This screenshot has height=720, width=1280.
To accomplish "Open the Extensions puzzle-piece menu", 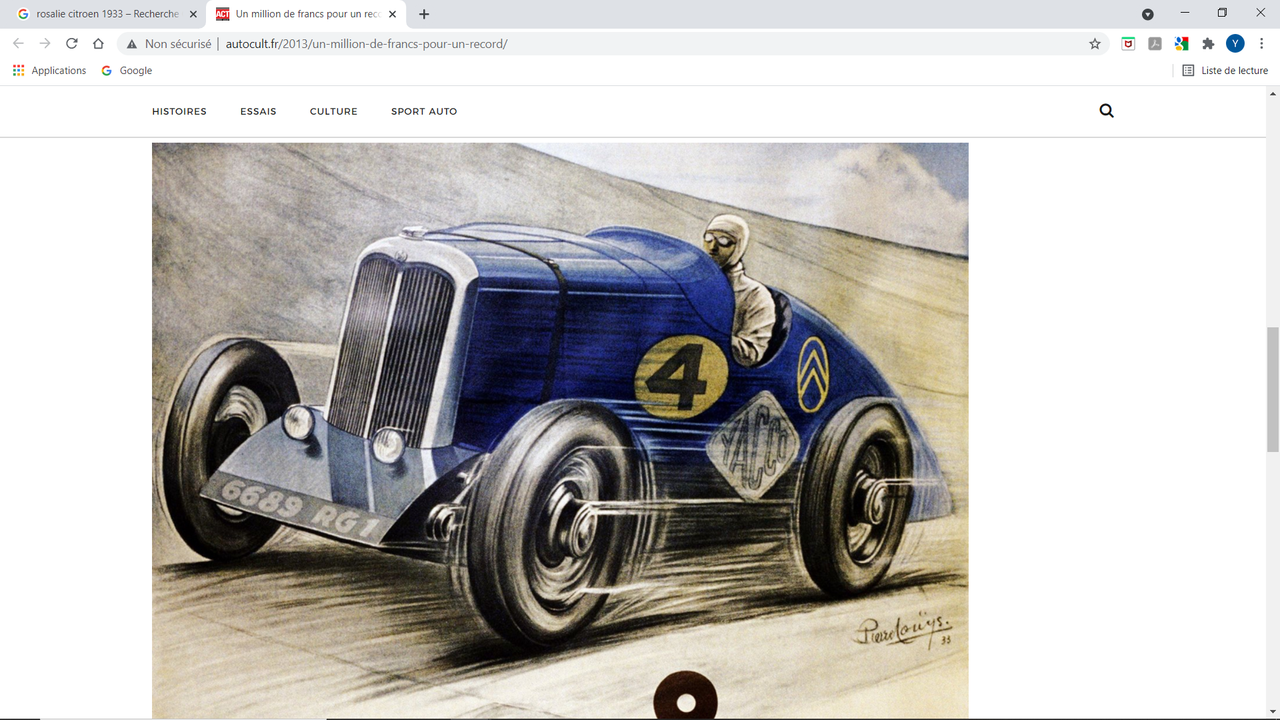I will point(1208,44).
